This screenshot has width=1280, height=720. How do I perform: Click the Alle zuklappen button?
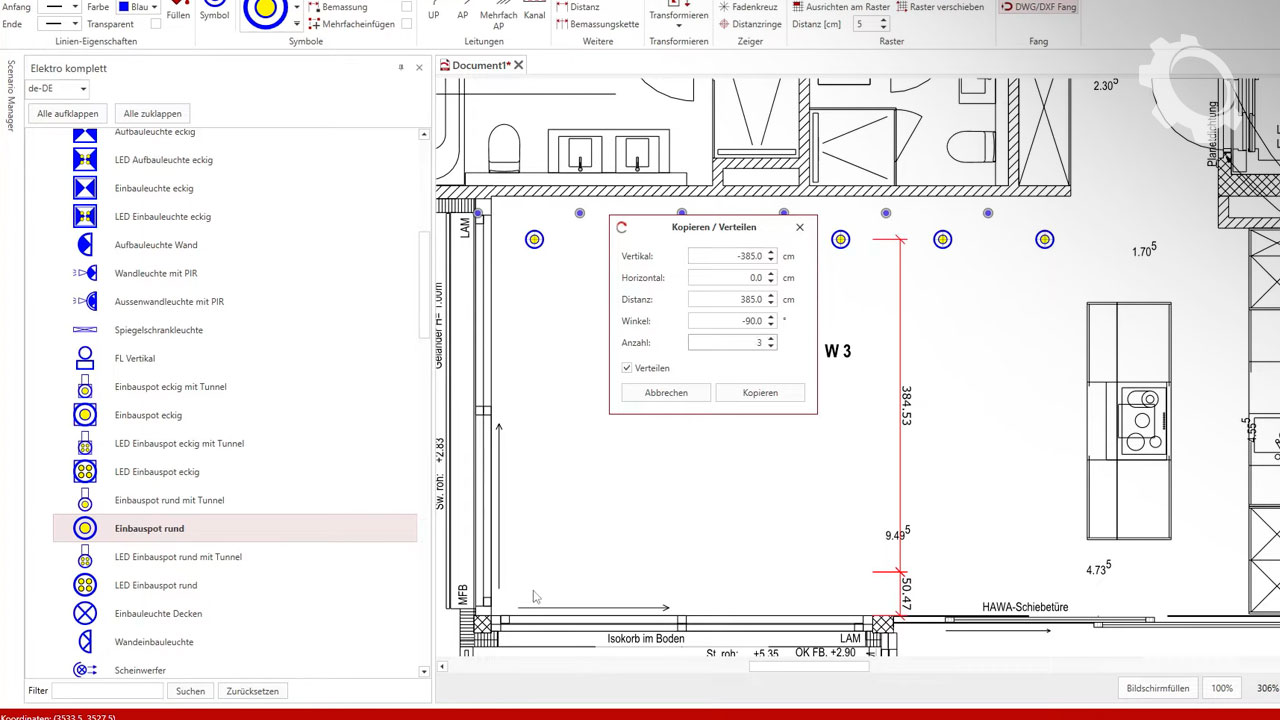152,114
